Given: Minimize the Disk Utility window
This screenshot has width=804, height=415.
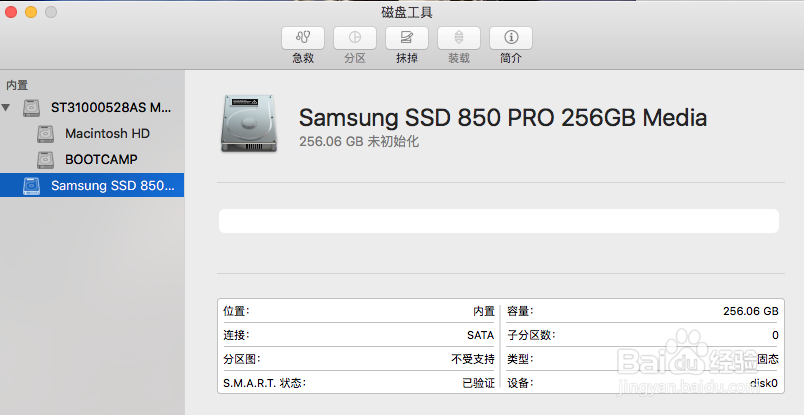Looking at the screenshot, I should (31, 12).
